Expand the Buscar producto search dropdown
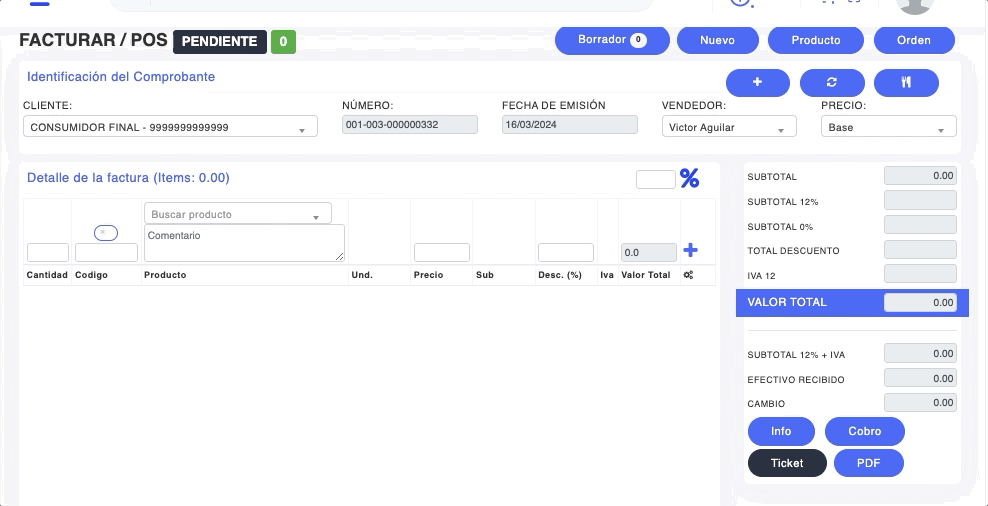This screenshot has width=988, height=506. (237, 214)
